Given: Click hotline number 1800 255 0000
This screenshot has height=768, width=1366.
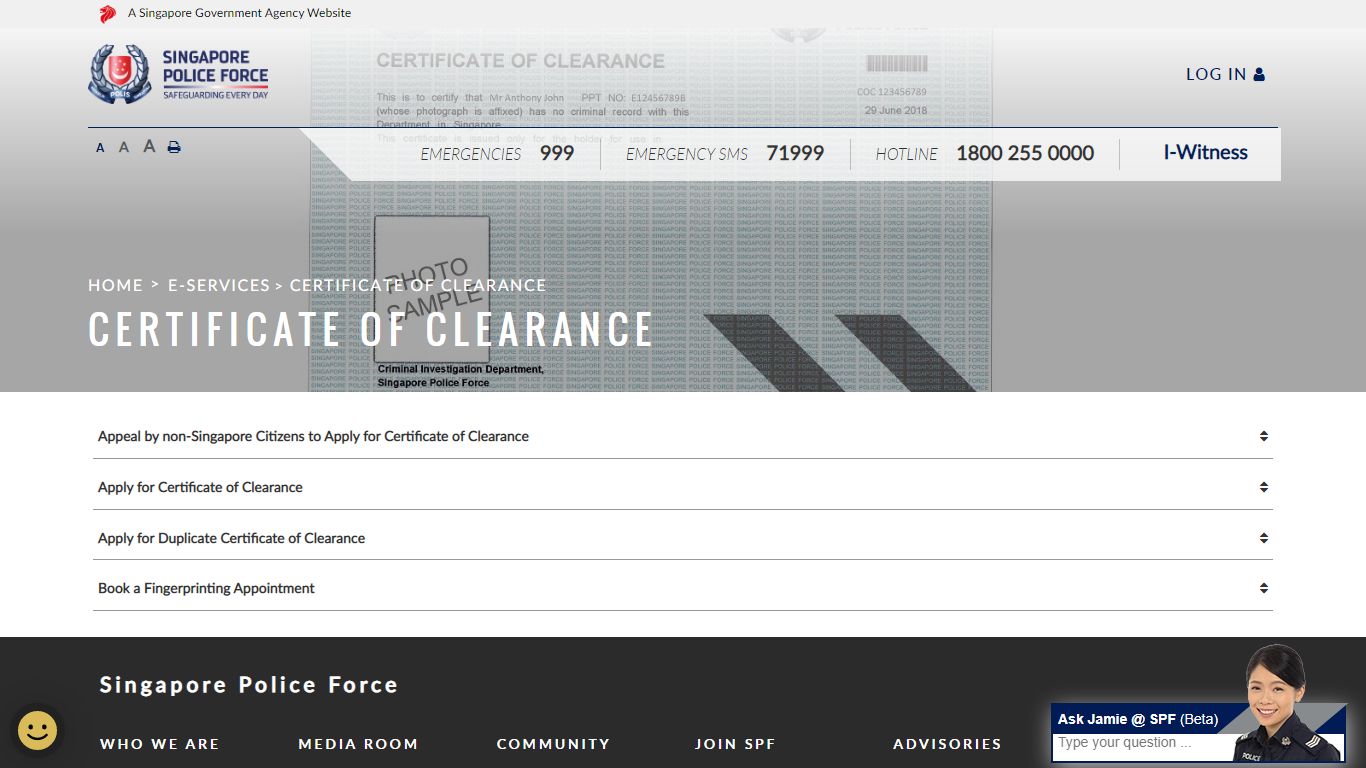Looking at the screenshot, I should pyautogui.click(x=1025, y=153).
